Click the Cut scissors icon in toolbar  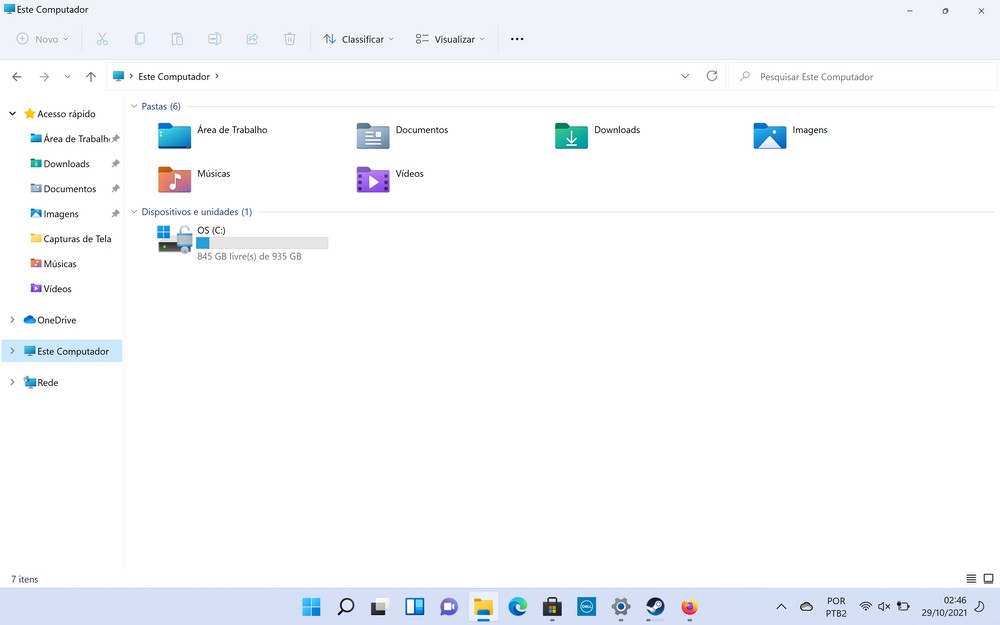tap(102, 39)
